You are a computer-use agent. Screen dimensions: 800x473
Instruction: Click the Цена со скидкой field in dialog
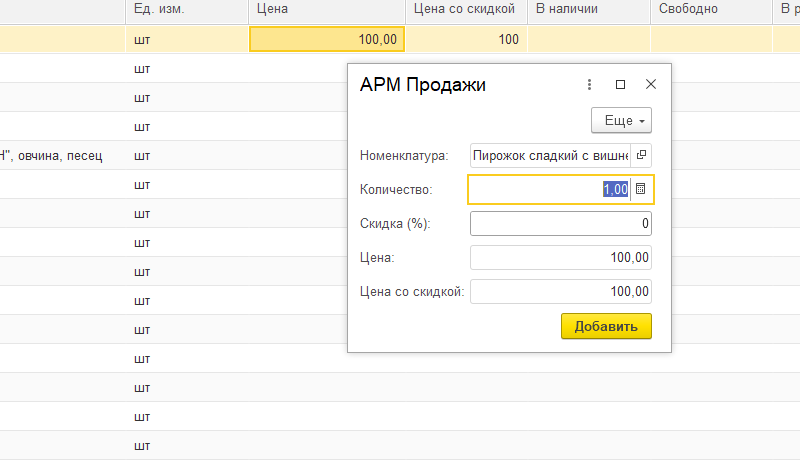click(x=561, y=291)
